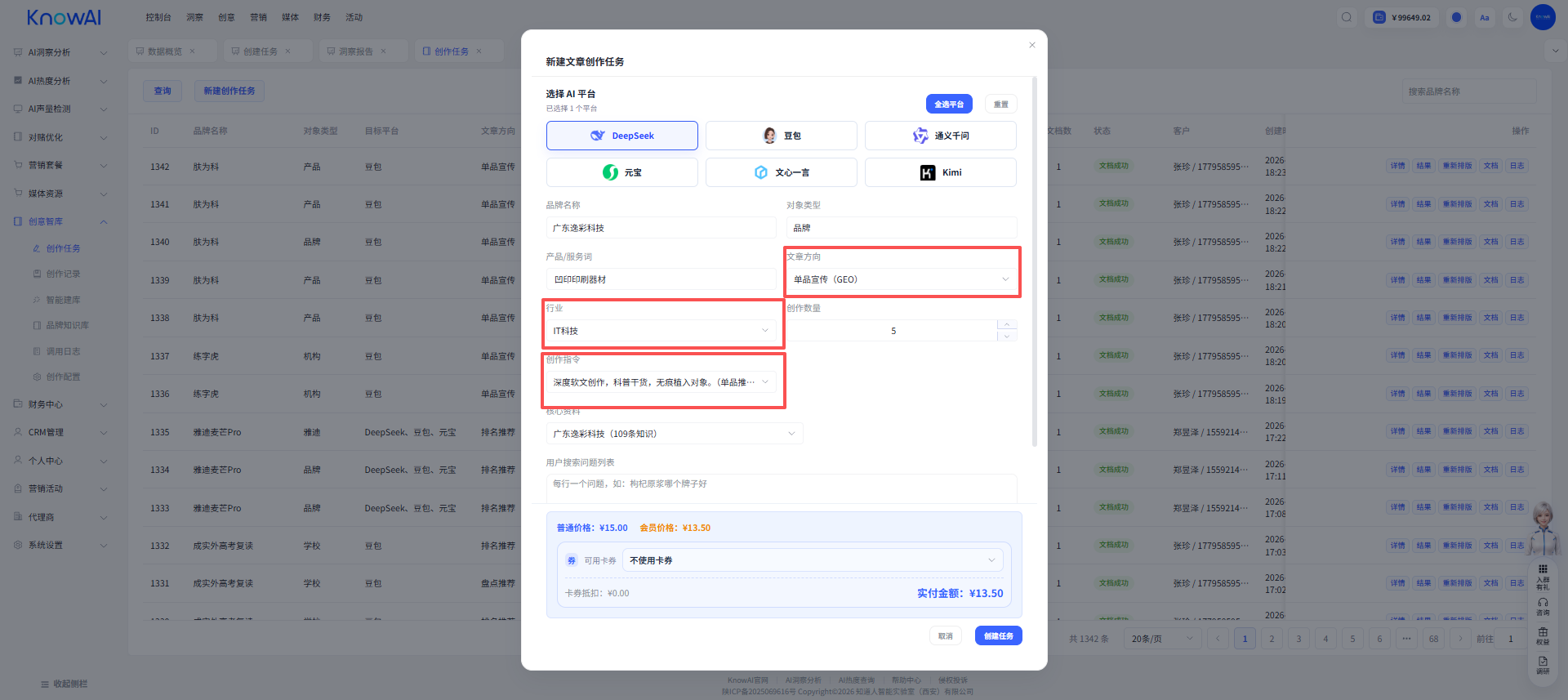1568x700 pixels.
Task: Click the 全选平台 button
Action: click(x=949, y=104)
